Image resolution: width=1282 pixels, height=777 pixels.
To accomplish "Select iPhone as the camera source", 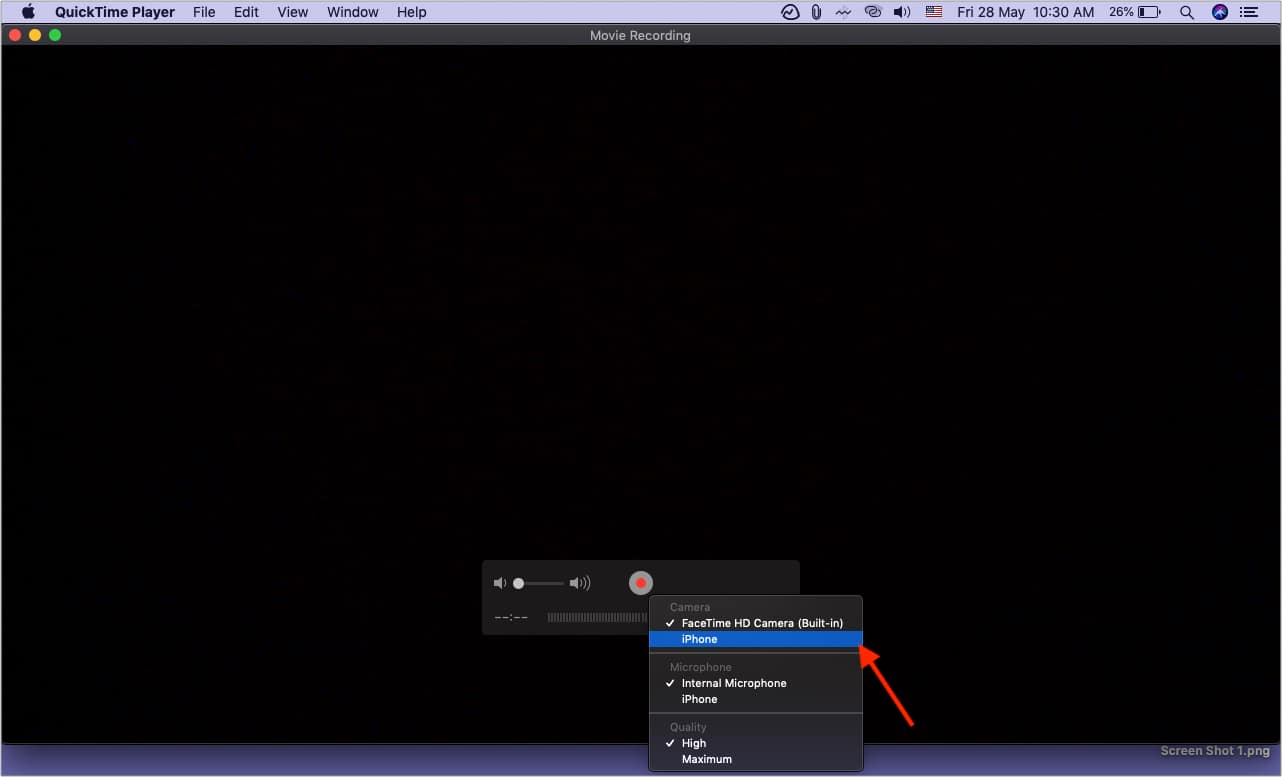I will [x=699, y=639].
